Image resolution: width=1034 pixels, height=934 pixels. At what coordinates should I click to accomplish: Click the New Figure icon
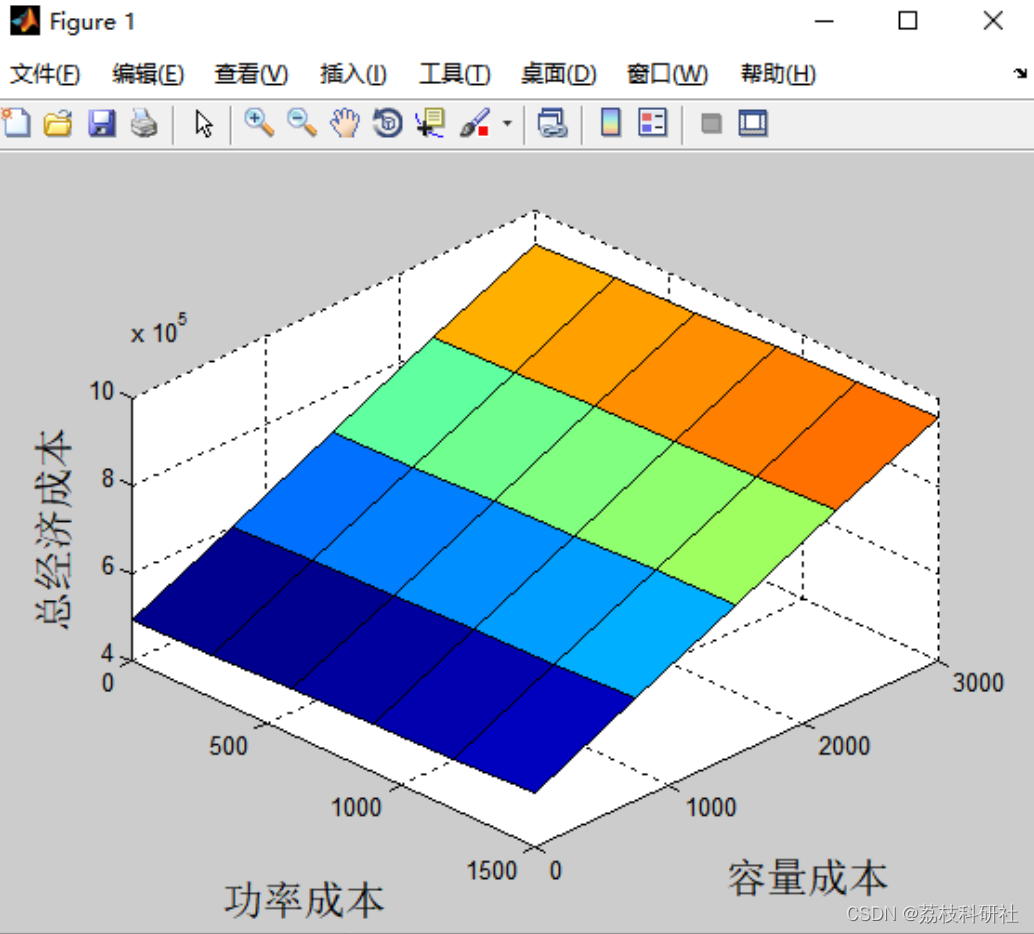point(16,123)
